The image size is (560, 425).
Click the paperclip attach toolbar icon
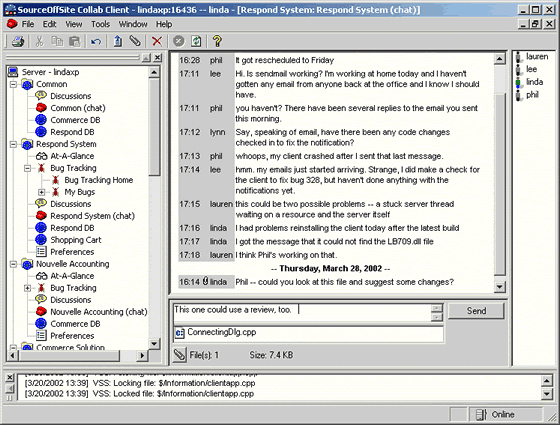click(x=135, y=41)
